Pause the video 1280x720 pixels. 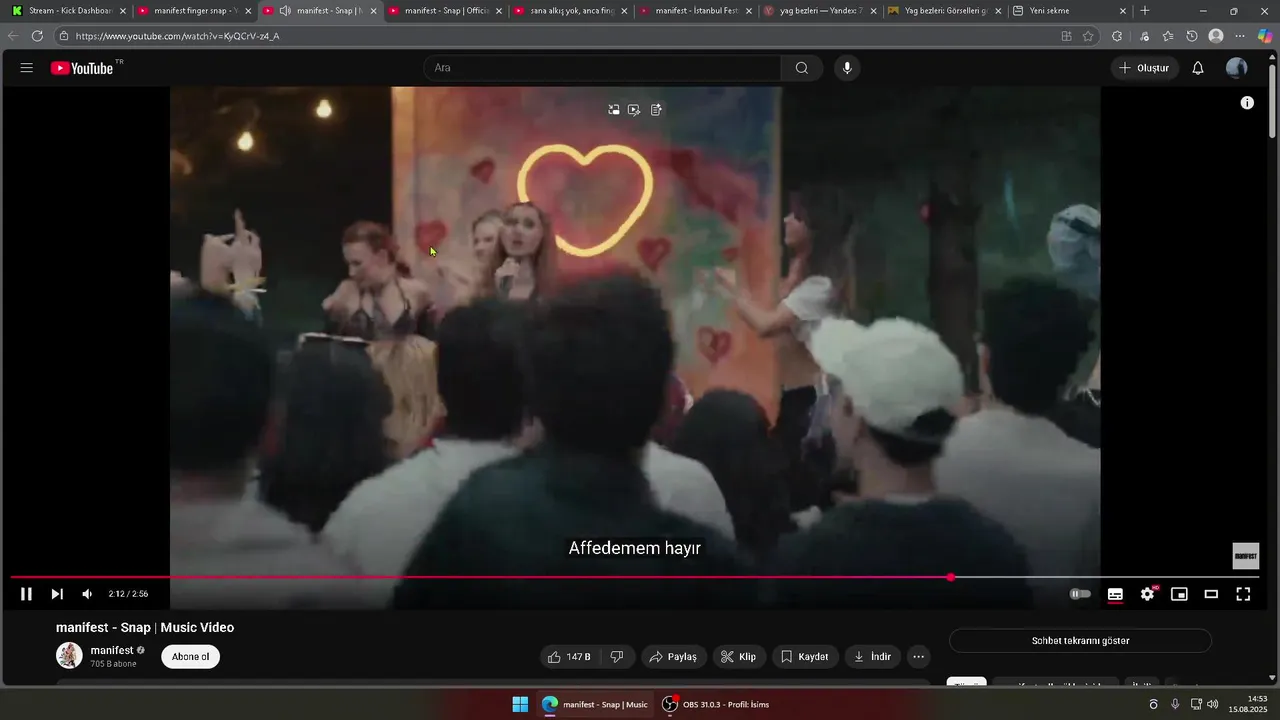26,594
